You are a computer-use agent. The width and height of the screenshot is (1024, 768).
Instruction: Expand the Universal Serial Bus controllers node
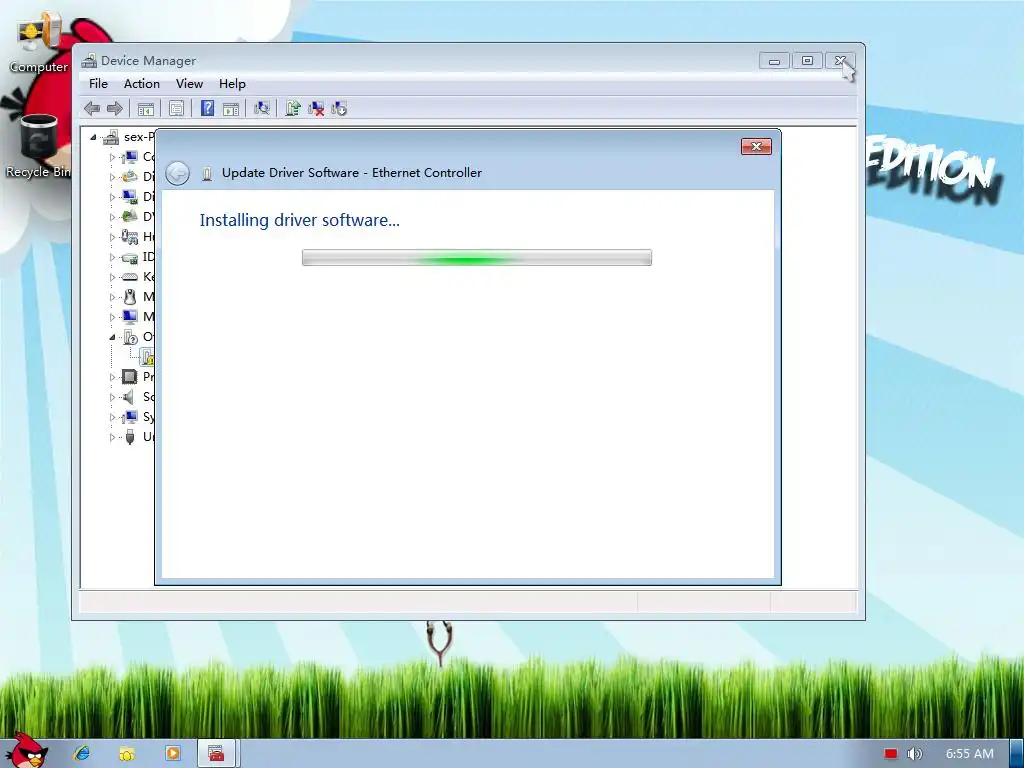(112, 437)
